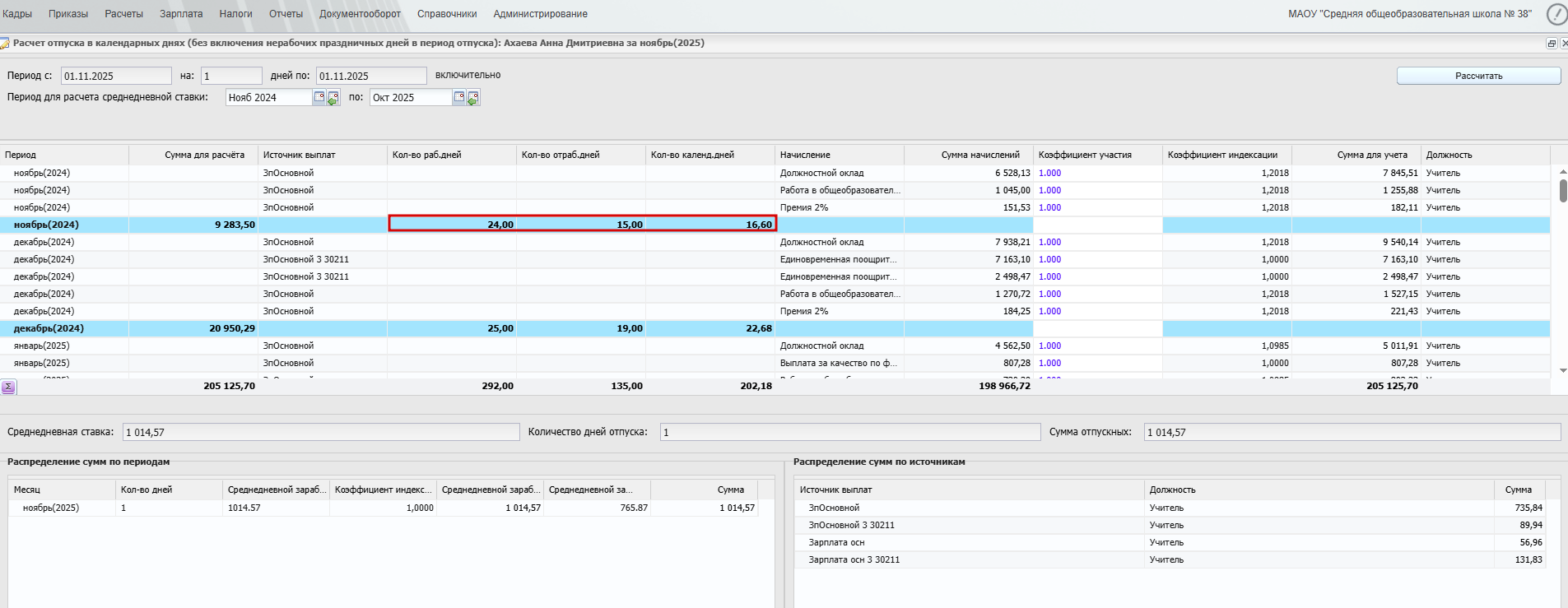This screenshot has height=608, width=1568.
Task: Select Зарплата осн 3 30211 source row
Action: point(854,559)
